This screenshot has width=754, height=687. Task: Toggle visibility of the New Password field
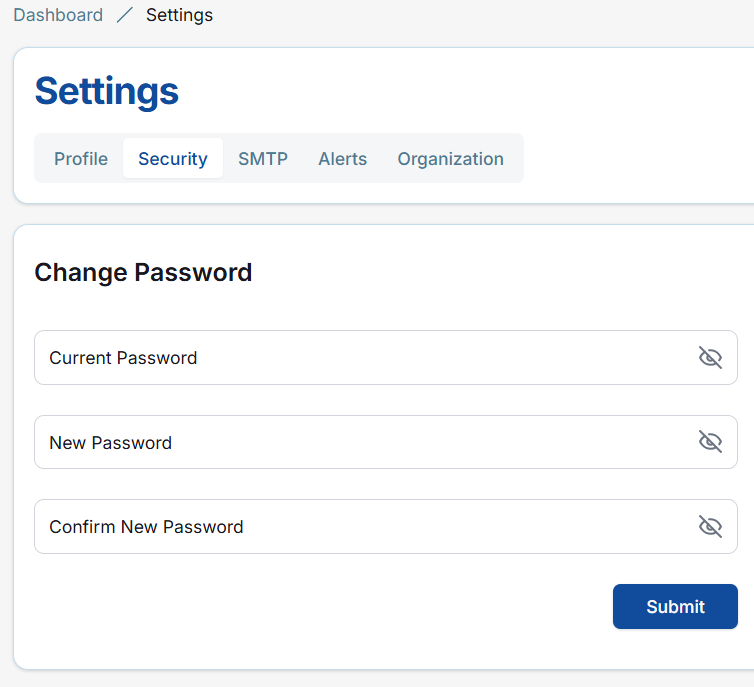(710, 442)
